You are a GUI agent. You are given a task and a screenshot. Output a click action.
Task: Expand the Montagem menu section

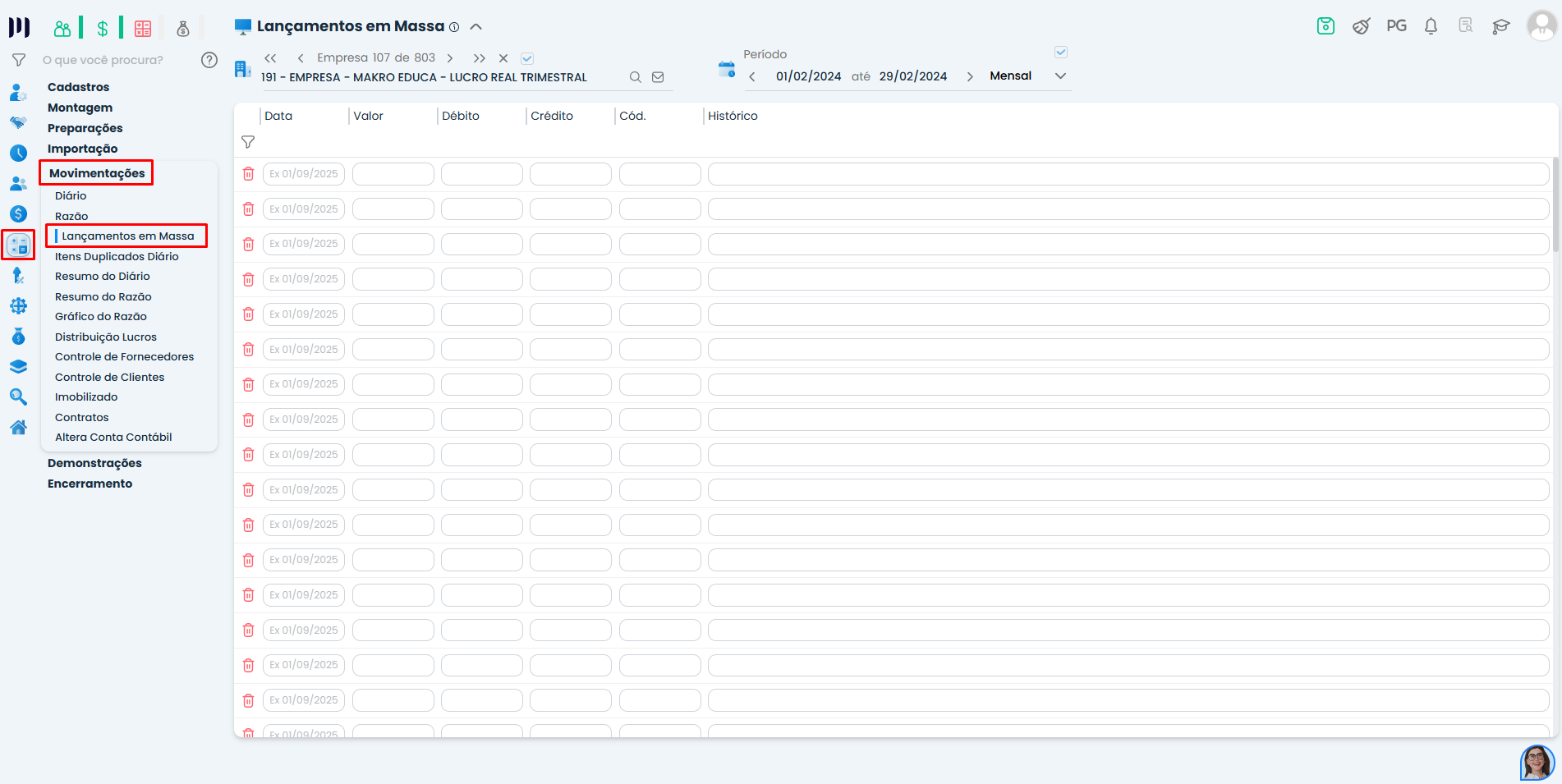click(x=80, y=108)
